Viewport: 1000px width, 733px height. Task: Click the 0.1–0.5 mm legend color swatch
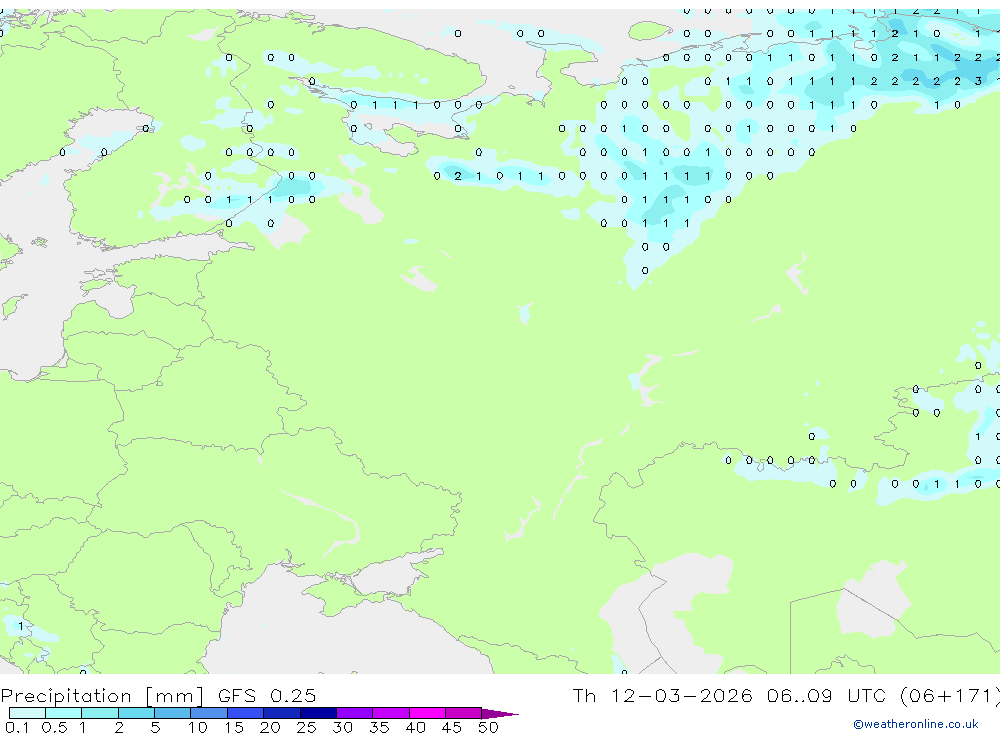[x=27, y=713]
